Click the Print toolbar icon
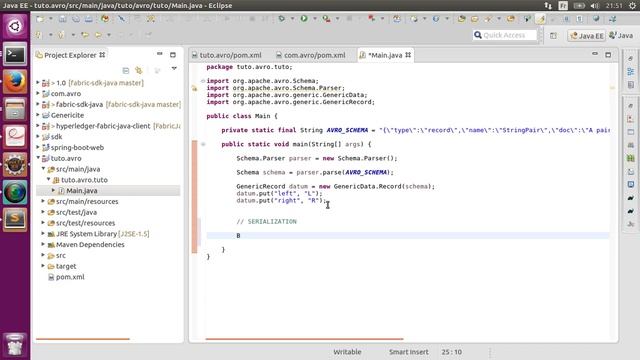The width and height of the screenshot is (640, 360). click(89, 19)
